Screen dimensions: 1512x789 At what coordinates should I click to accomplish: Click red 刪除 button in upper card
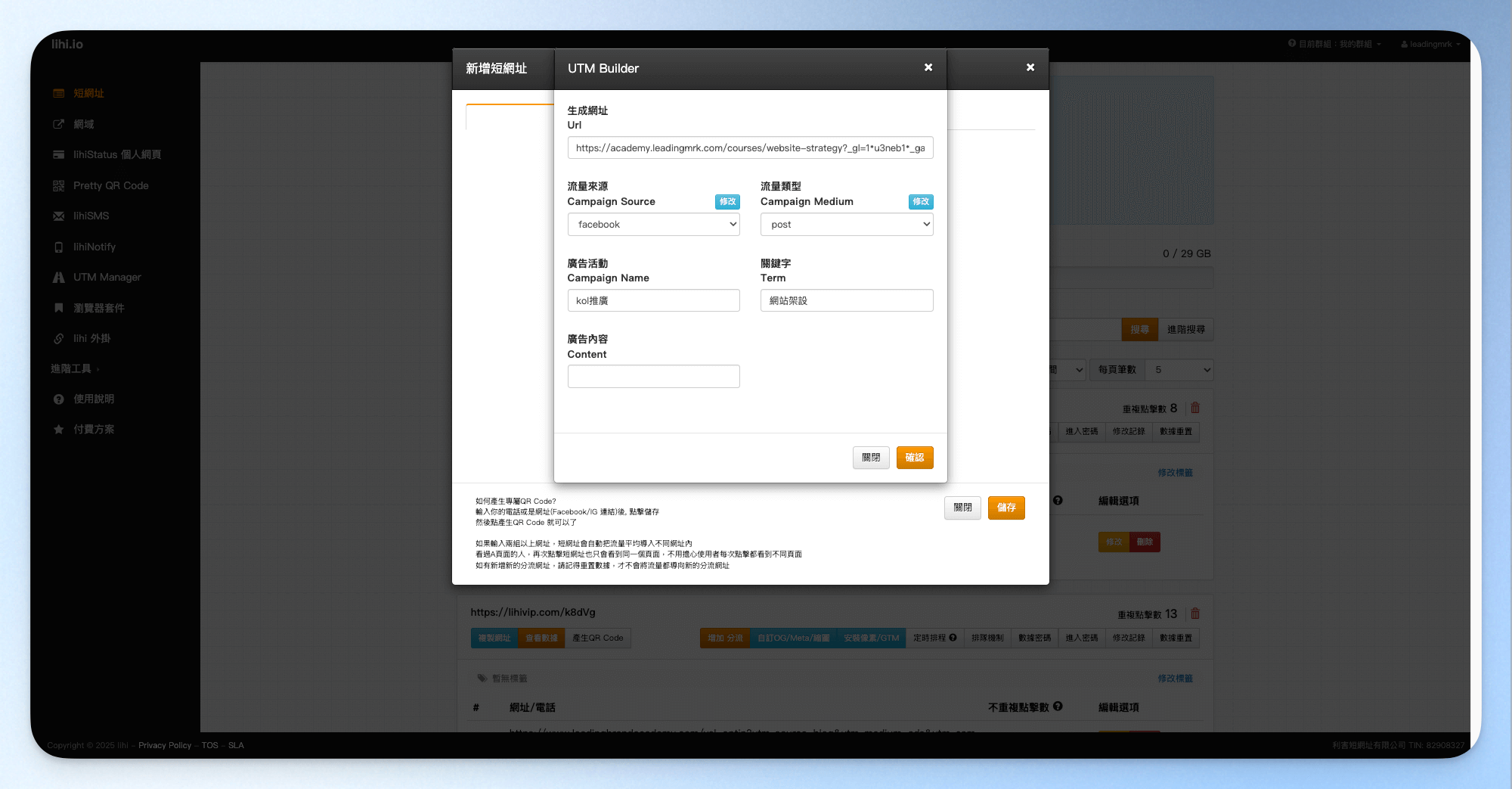(x=1145, y=542)
